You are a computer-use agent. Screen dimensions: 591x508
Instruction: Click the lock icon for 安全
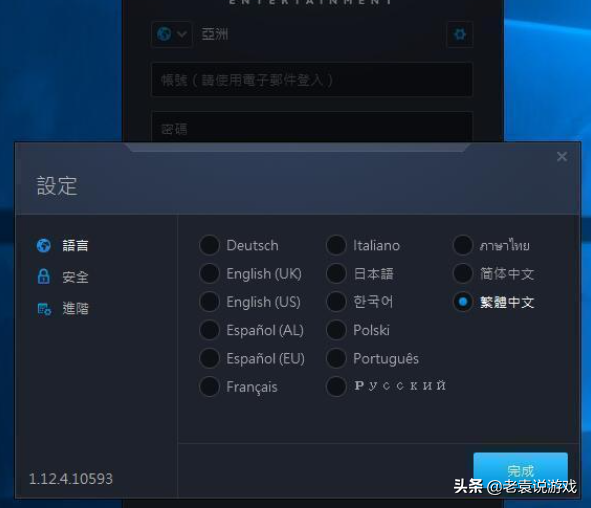[44, 277]
